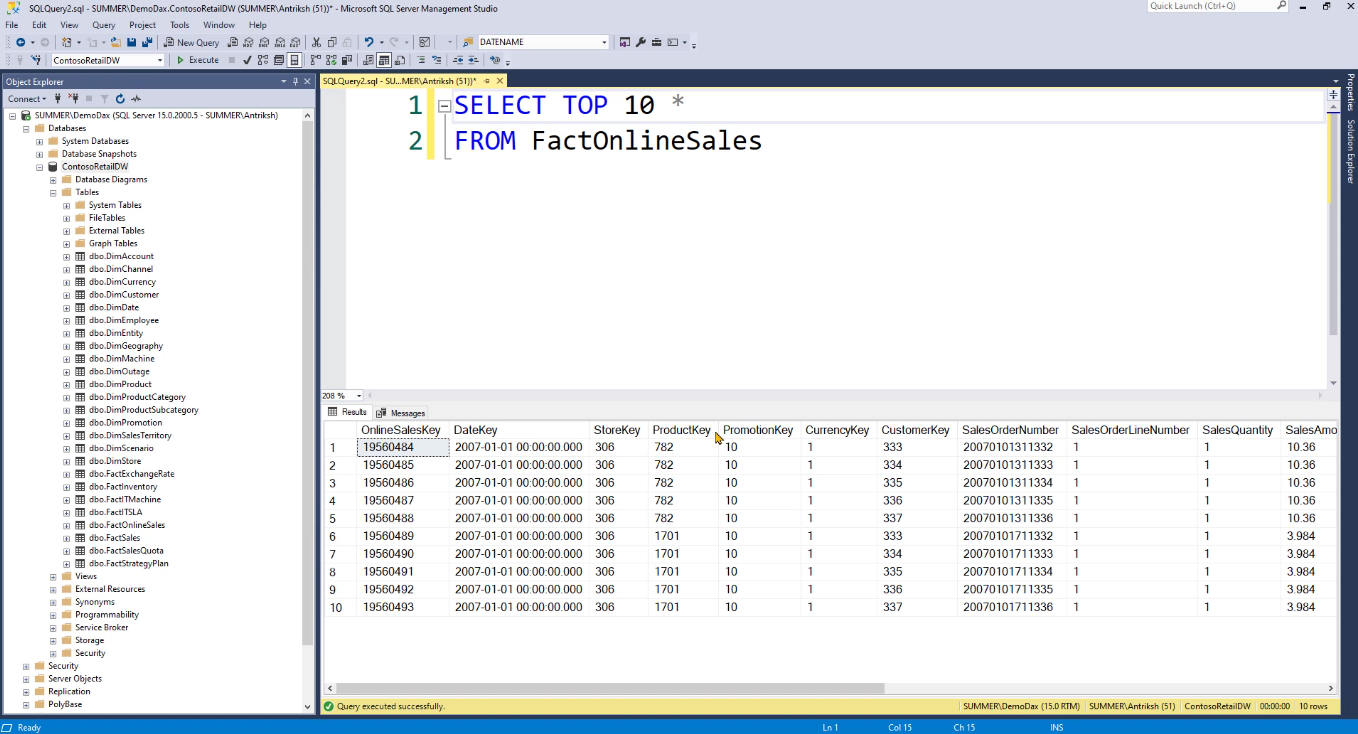Click the ProductKey column header
This screenshot has width=1358, height=734.
tap(681, 430)
